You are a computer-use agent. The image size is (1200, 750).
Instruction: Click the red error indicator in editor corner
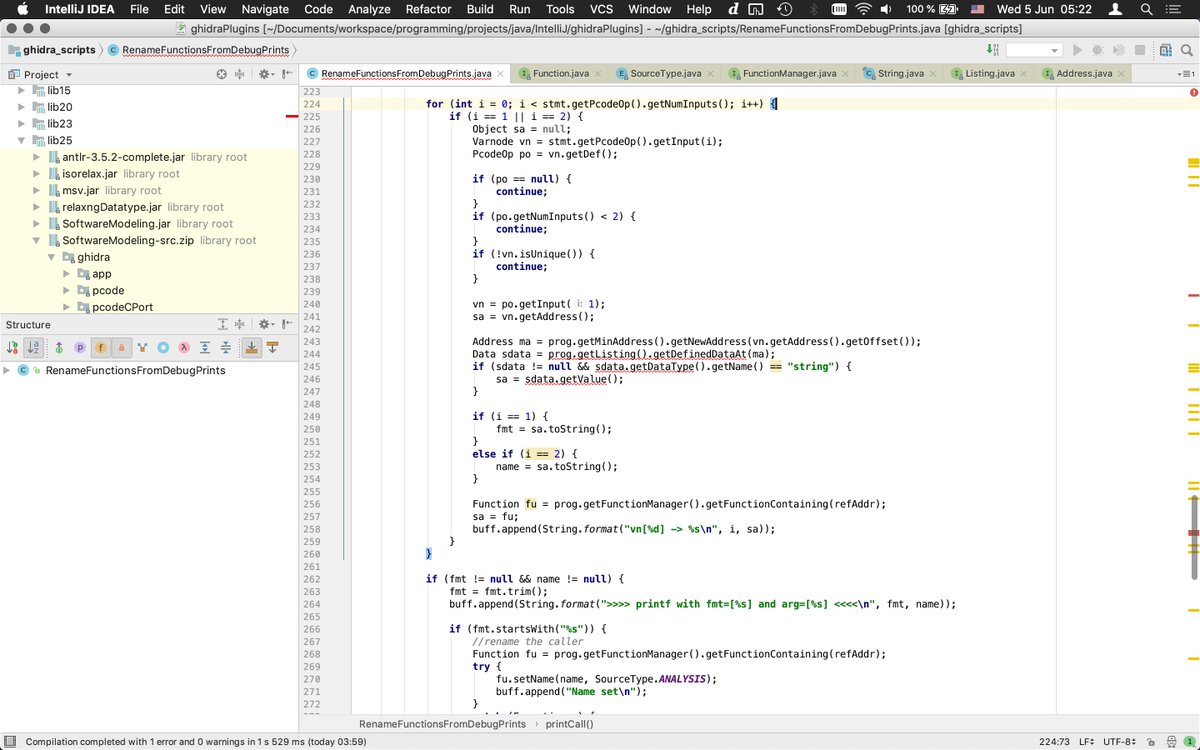click(x=1193, y=92)
